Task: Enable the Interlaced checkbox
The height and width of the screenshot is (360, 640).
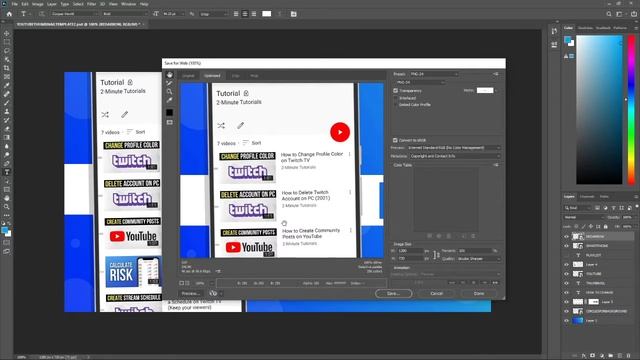Action: (395, 98)
